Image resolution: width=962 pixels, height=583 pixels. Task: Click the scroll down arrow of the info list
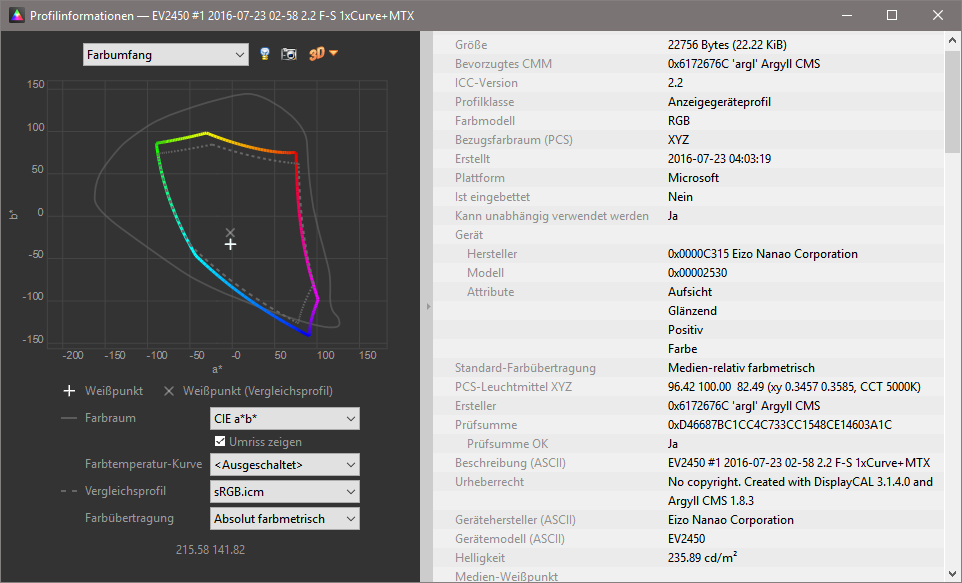click(952, 573)
